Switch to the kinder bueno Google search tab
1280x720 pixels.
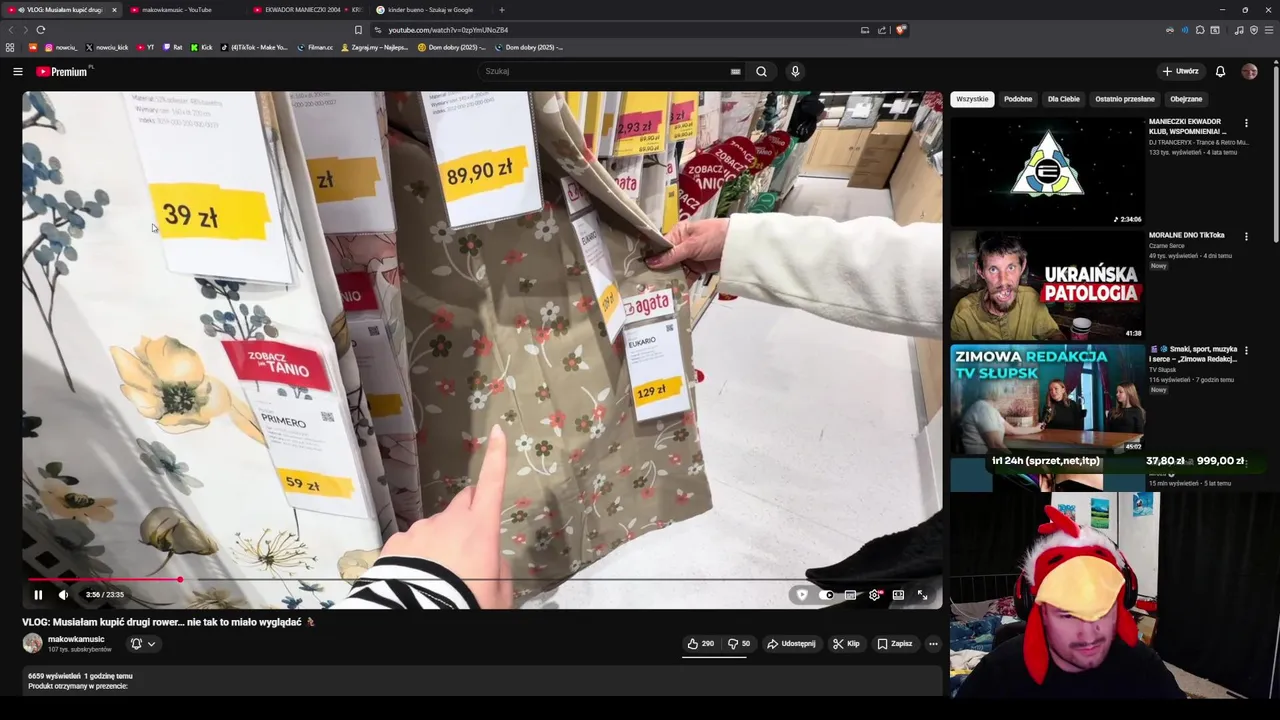pyautogui.click(x=430, y=10)
